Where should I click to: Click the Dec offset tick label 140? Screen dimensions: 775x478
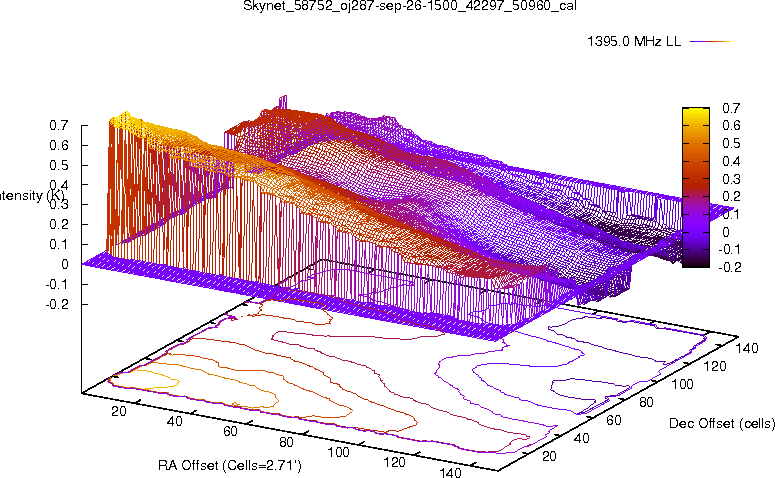click(x=747, y=348)
